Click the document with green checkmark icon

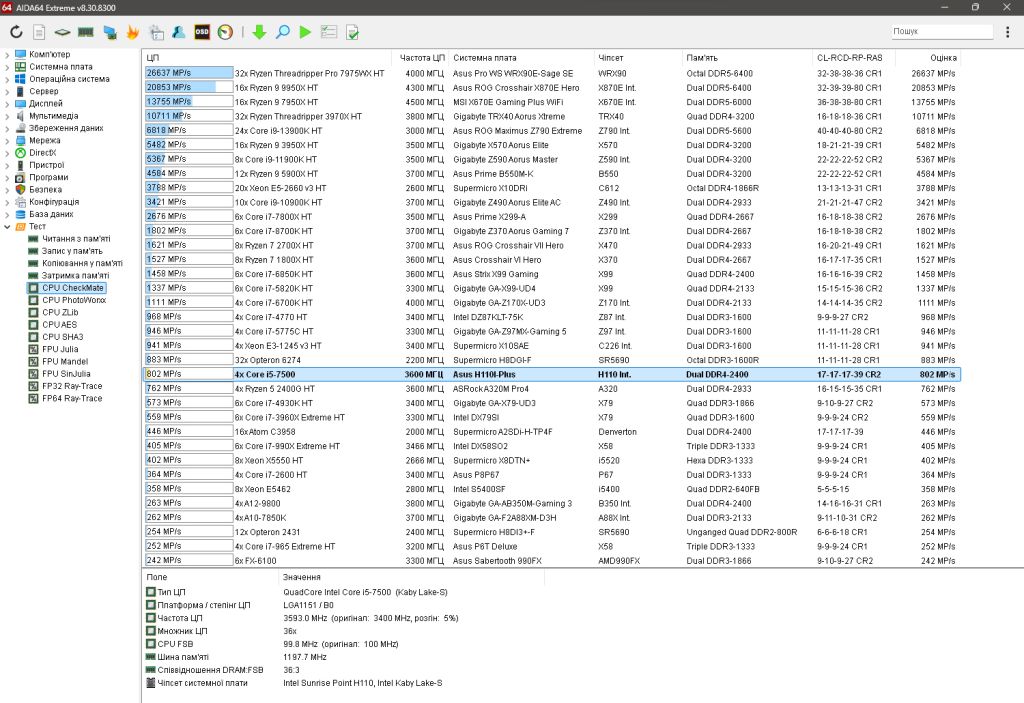(353, 32)
